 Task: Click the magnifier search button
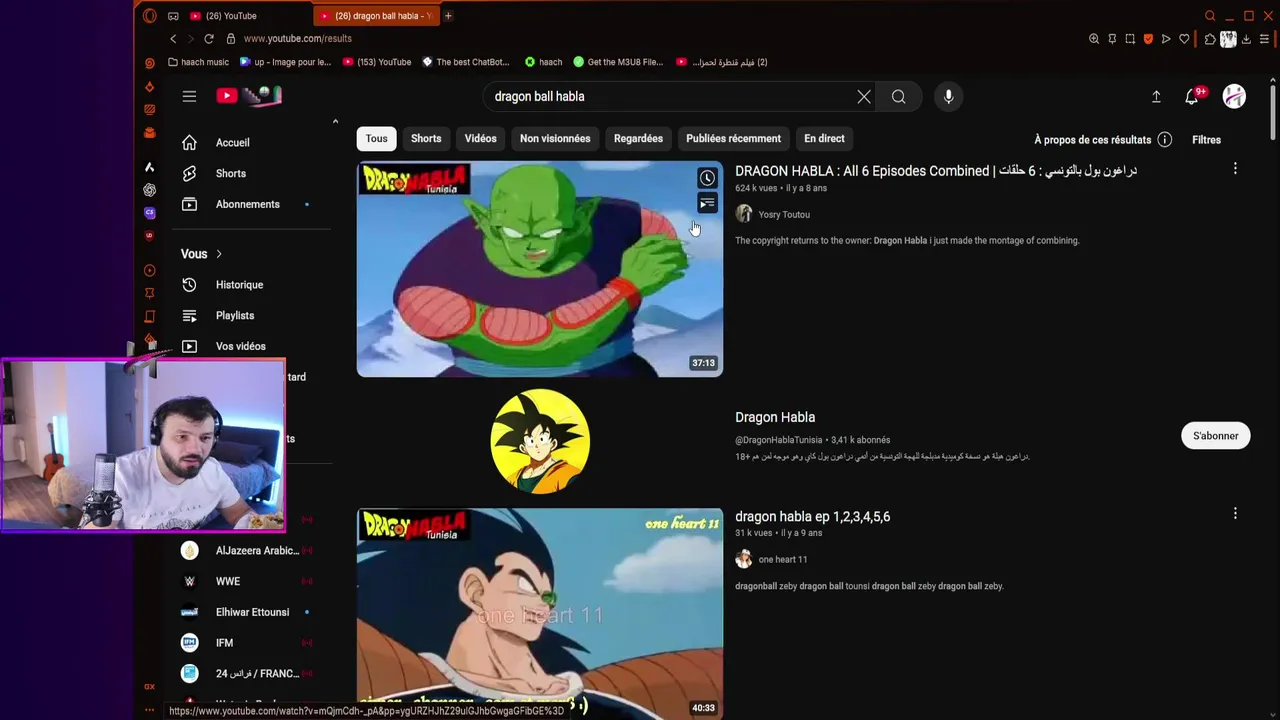tap(899, 97)
